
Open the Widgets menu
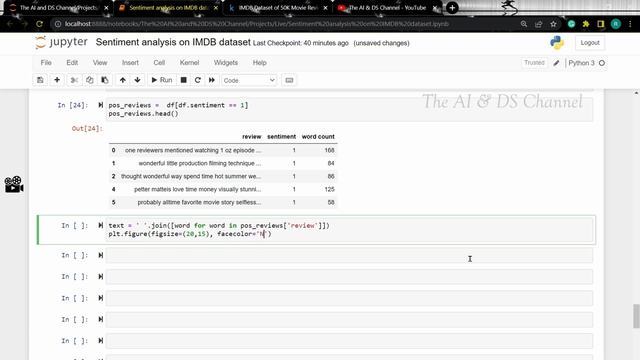(226, 63)
